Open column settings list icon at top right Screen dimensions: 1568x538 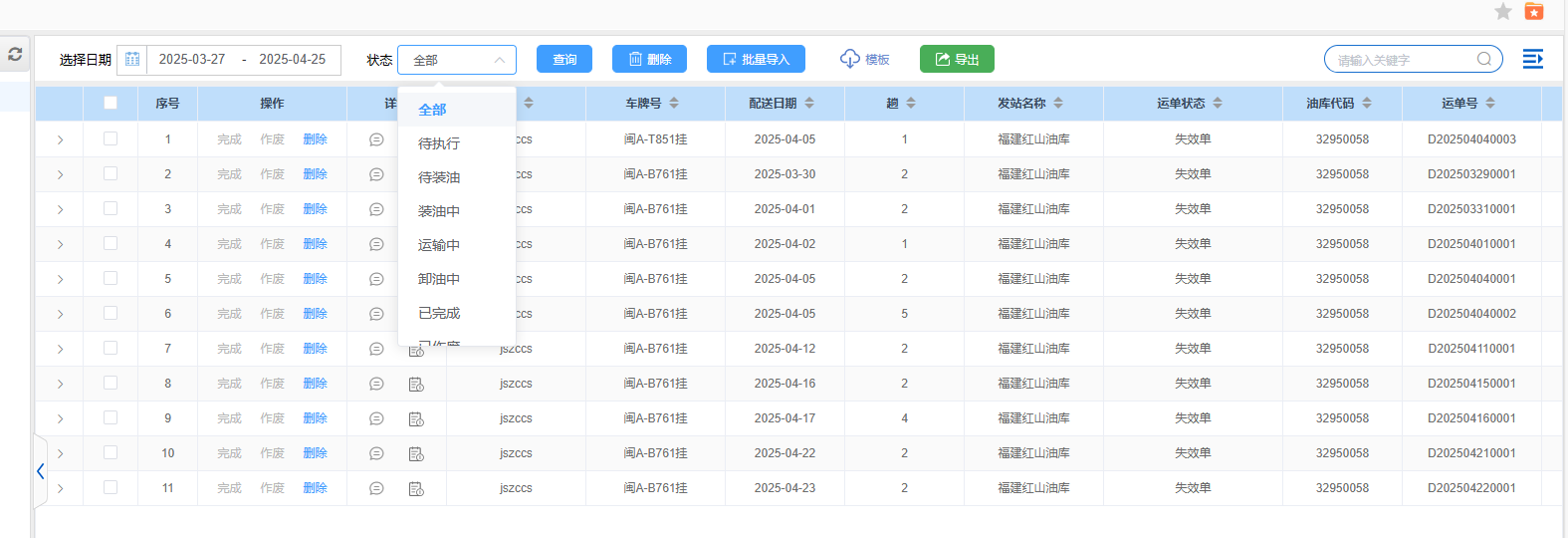[x=1532, y=60]
